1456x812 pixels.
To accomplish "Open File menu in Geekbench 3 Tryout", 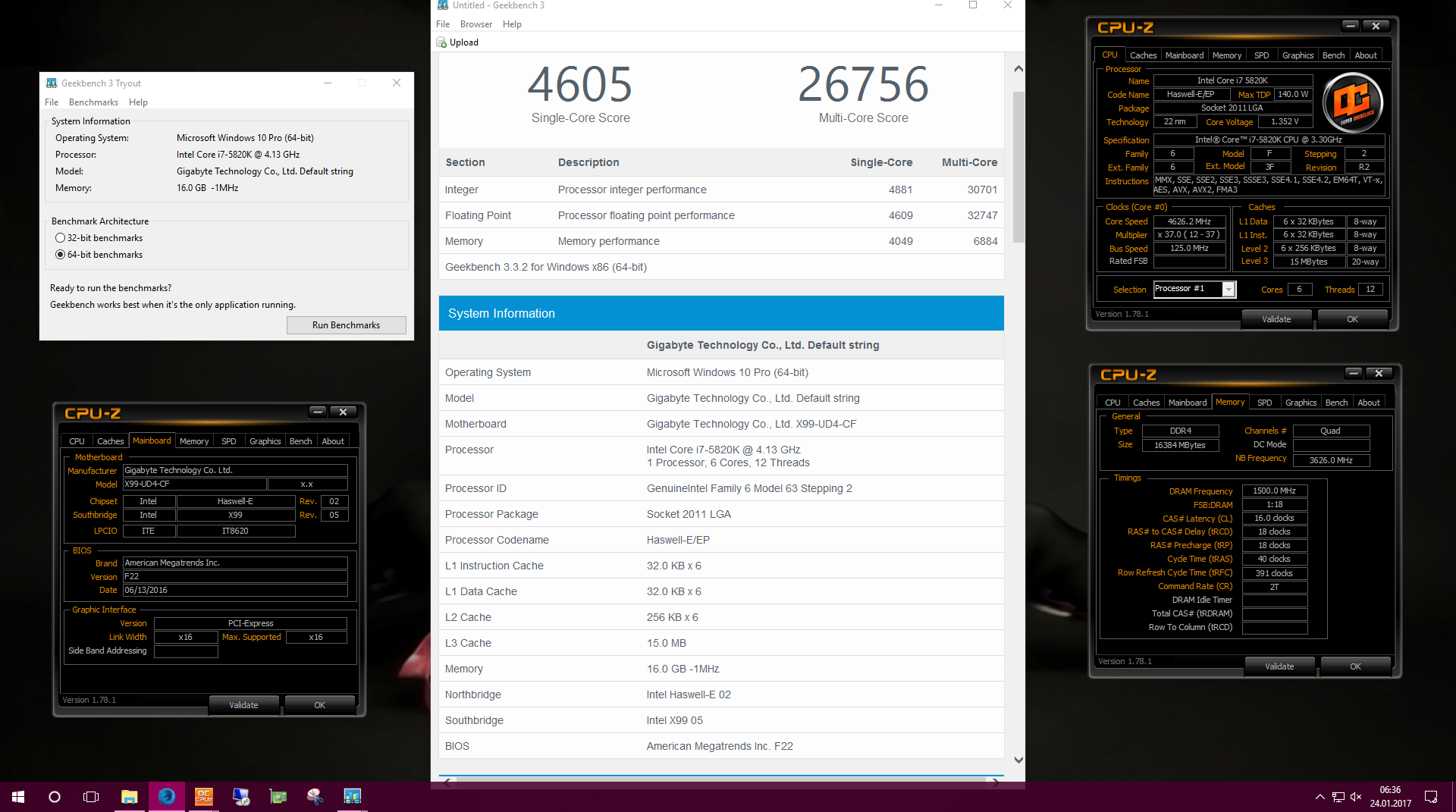I will [x=52, y=102].
